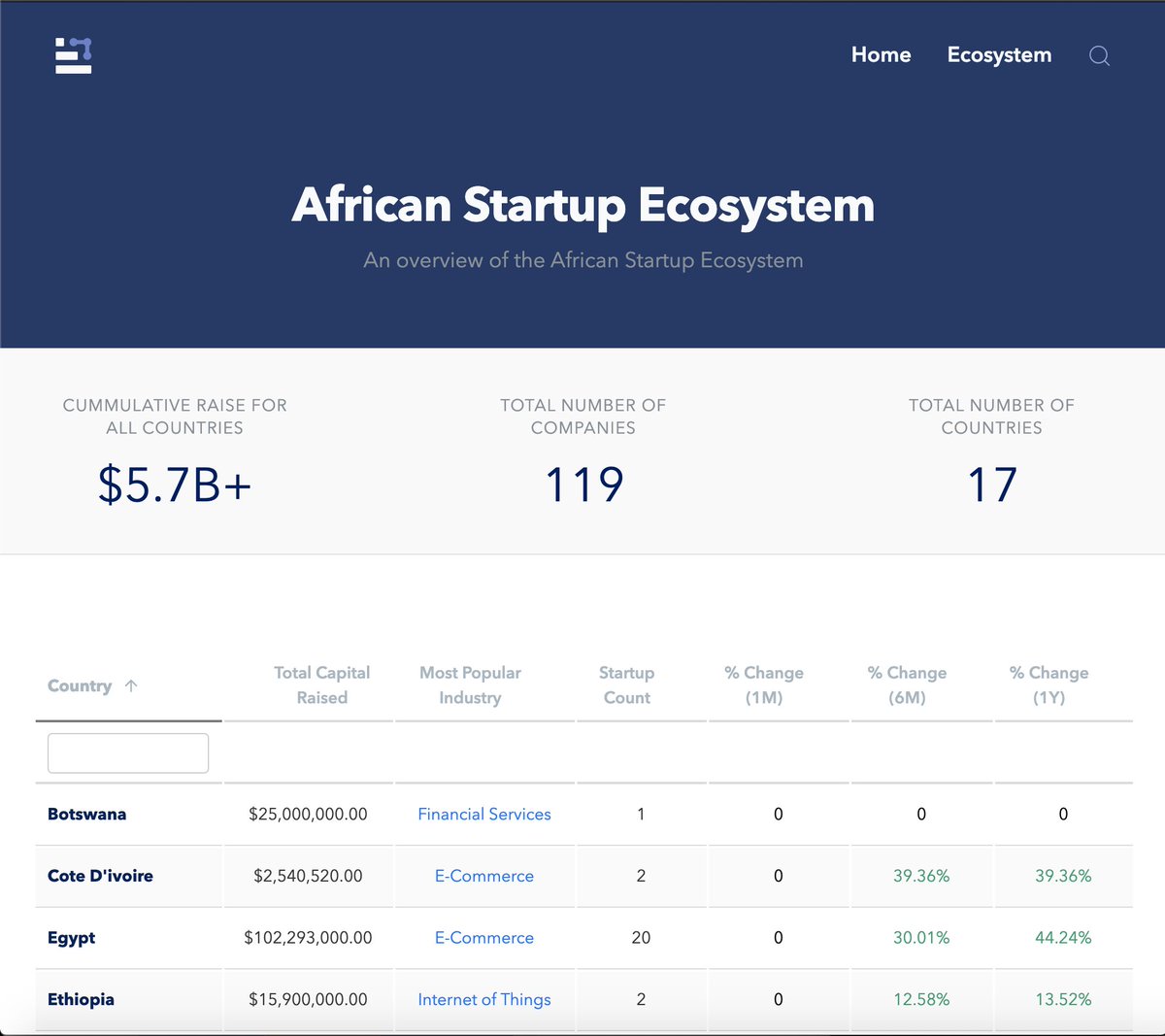Sort by Country column header
This screenshot has width=1165, height=1036.
click(80, 685)
